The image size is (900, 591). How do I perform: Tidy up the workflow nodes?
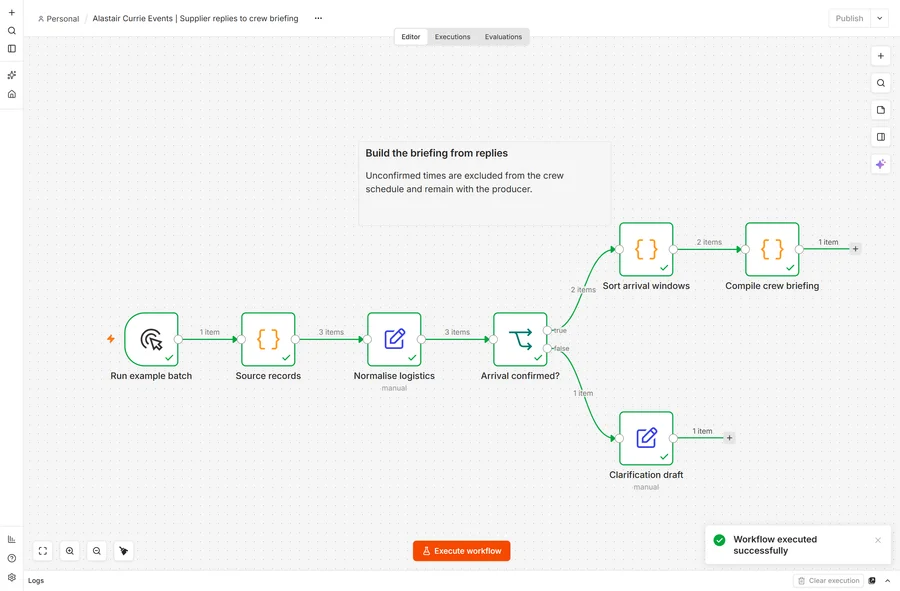pos(124,551)
